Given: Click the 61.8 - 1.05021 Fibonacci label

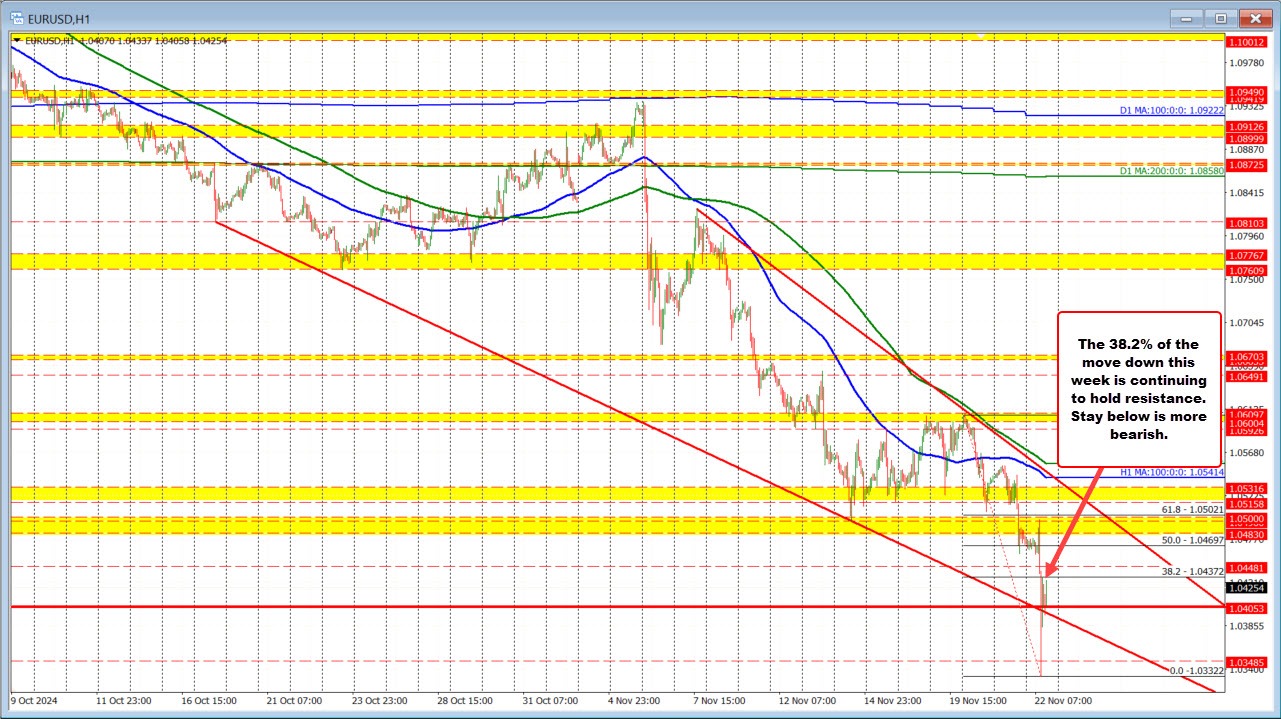Looking at the screenshot, I should 1193,509.
